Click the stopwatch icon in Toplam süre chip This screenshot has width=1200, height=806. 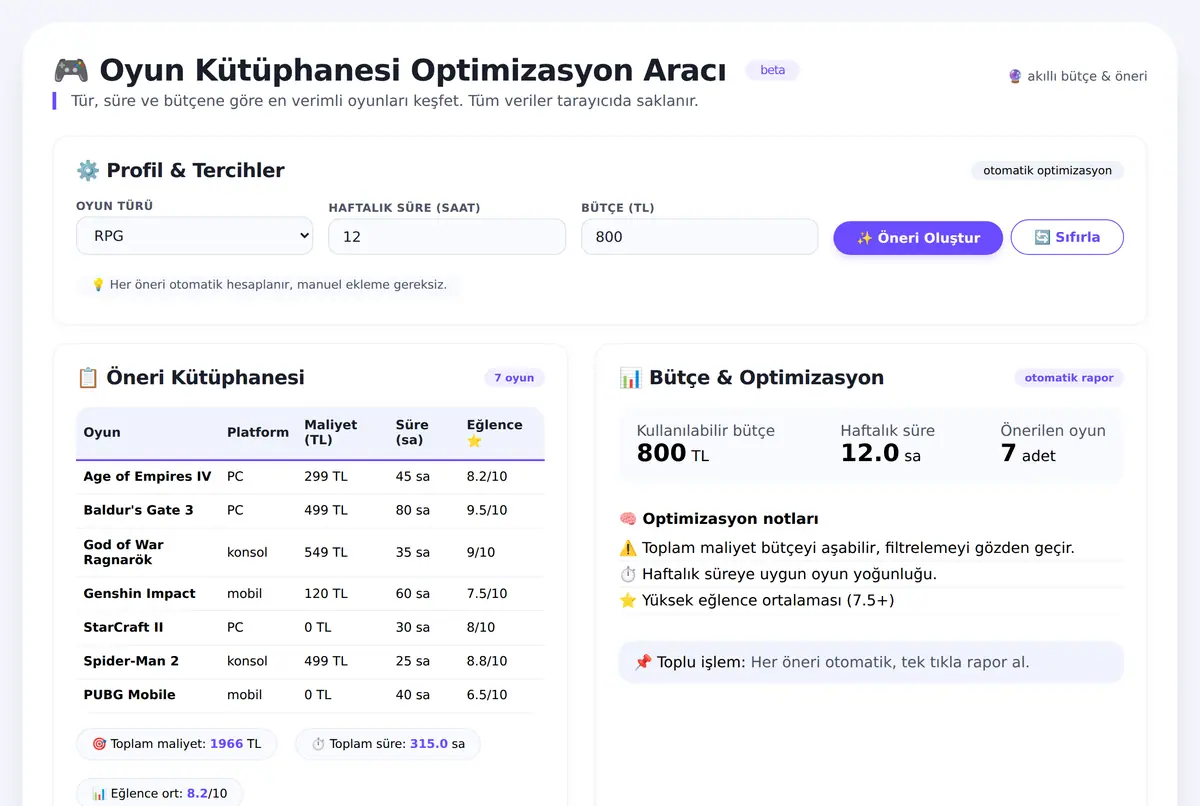coord(318,744)
